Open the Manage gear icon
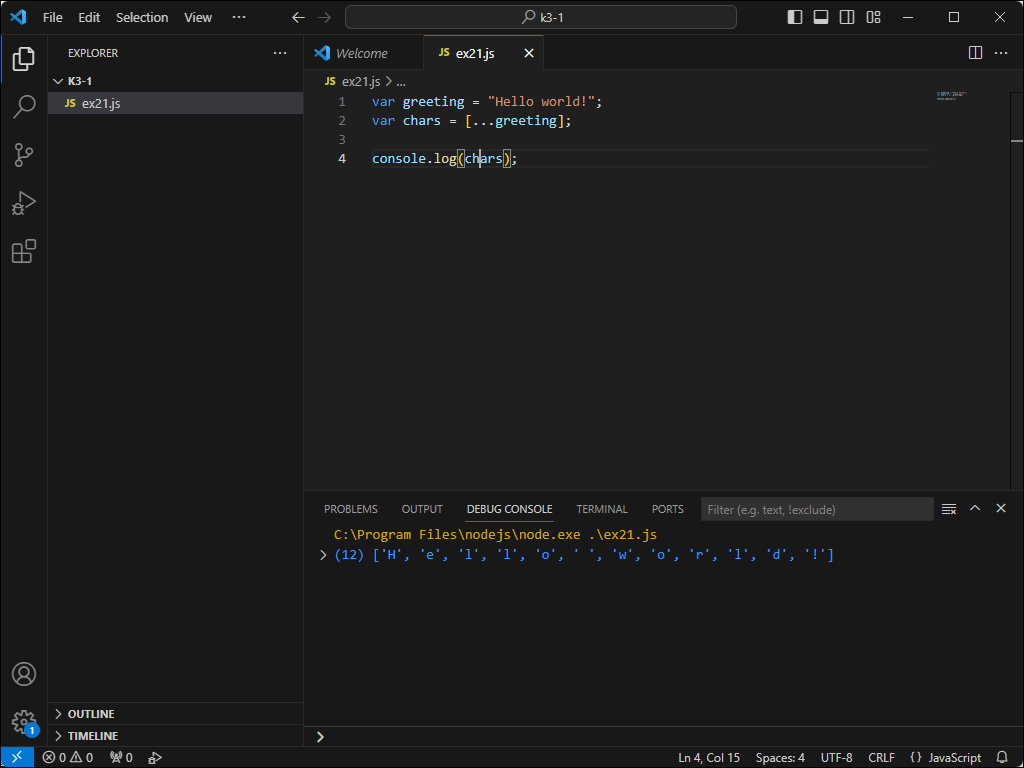The width and height of the screenshot is (1024, 768). (24, 722)
